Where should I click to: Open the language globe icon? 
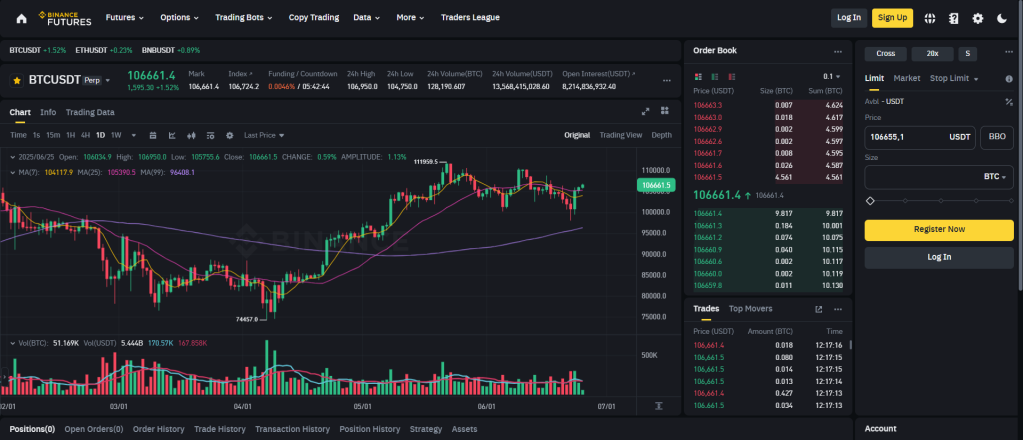930,18
